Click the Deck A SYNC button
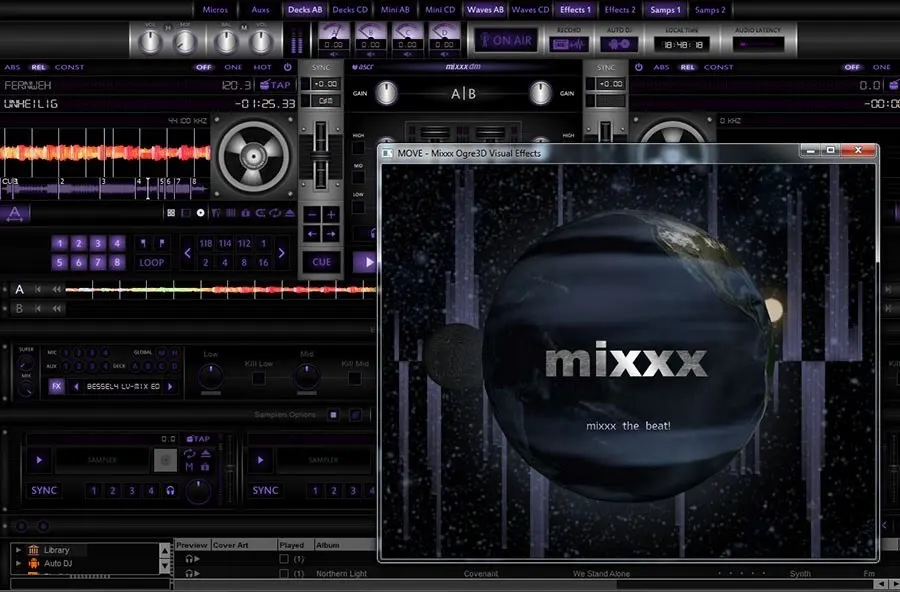 pyautogui.click(x=321, y=67)
